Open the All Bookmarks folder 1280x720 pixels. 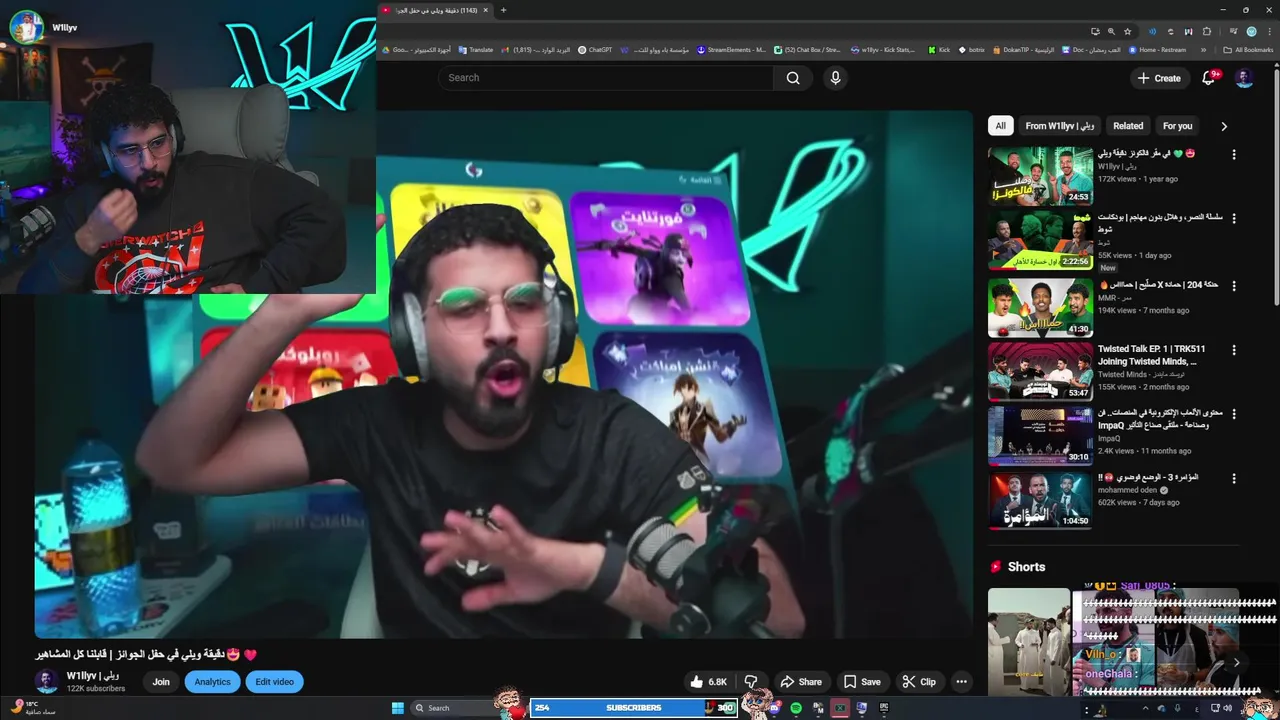(x=1247, y=49)
